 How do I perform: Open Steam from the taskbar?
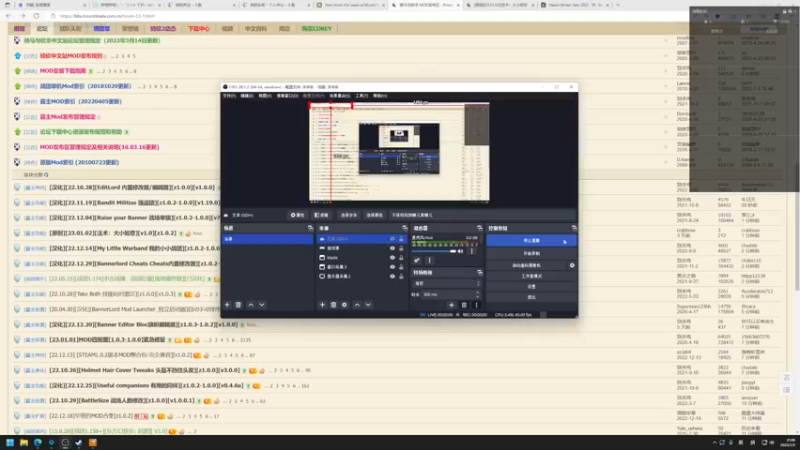point(79,442)
